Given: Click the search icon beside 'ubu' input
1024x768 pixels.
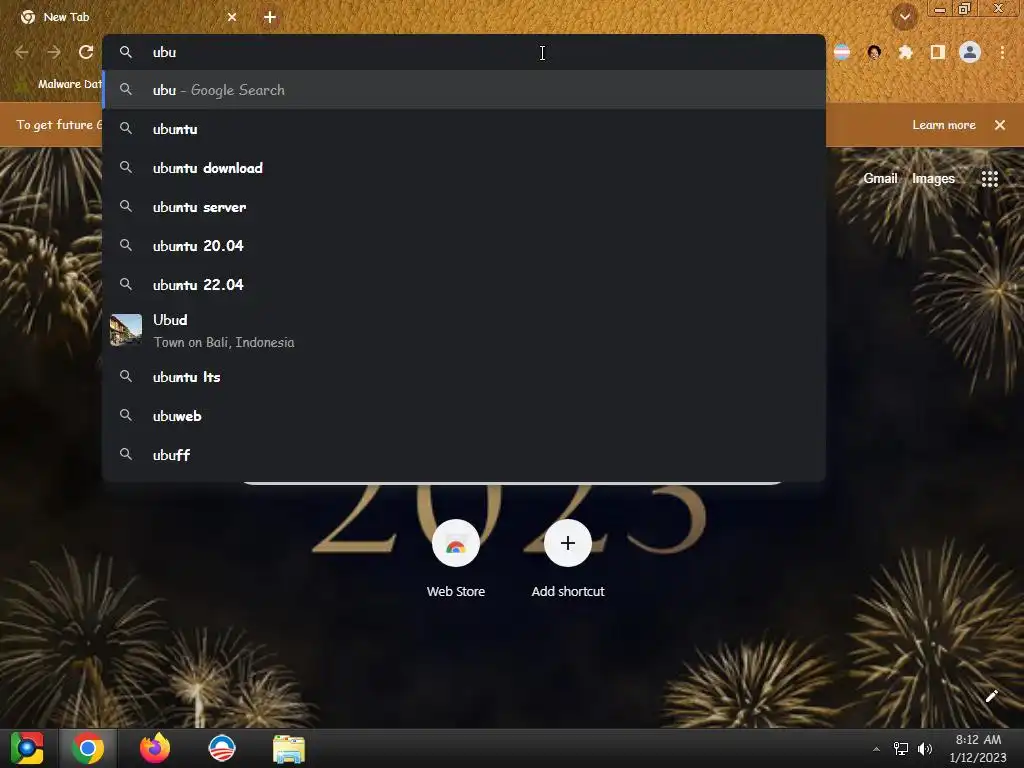Looking at the screenshot, I should tap(126, 52).
